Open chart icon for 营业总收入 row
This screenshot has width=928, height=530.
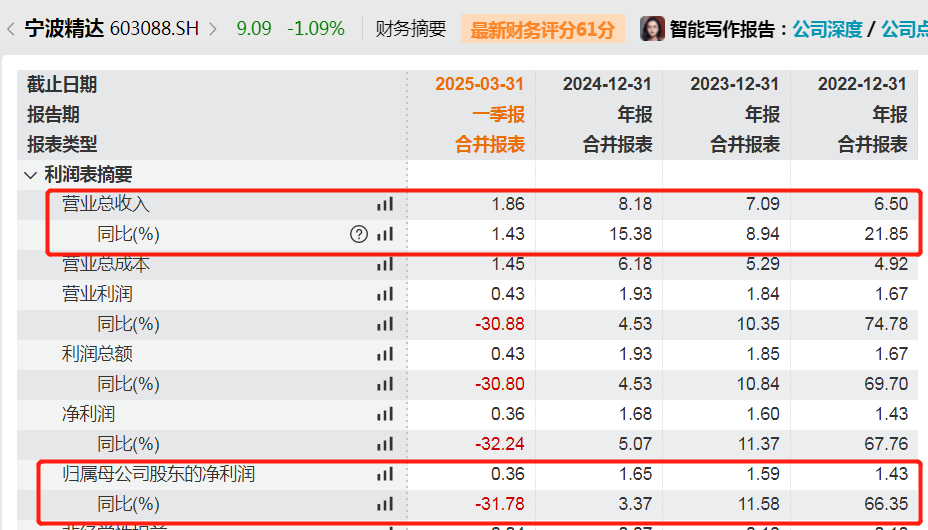(385, 204)
